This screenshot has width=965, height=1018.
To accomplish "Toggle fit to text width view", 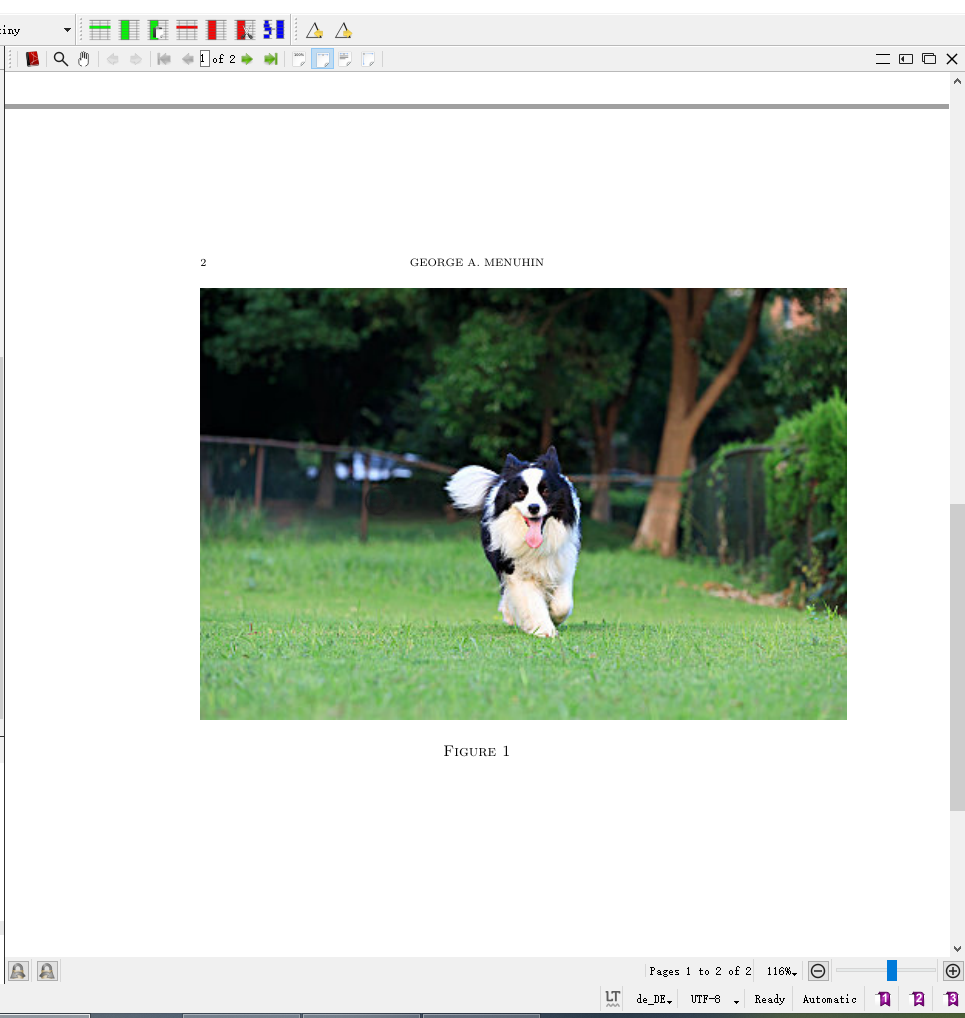I will [x=345, y=59].
